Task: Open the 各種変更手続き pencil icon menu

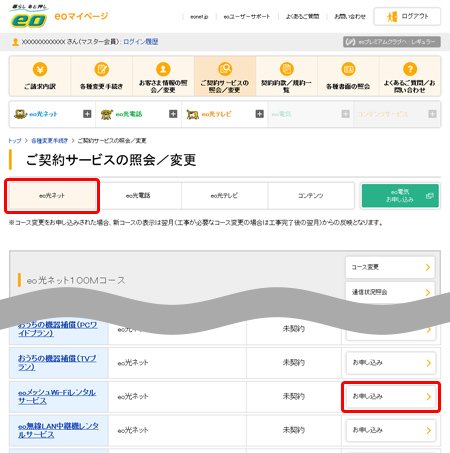Action: pos(102,76)
